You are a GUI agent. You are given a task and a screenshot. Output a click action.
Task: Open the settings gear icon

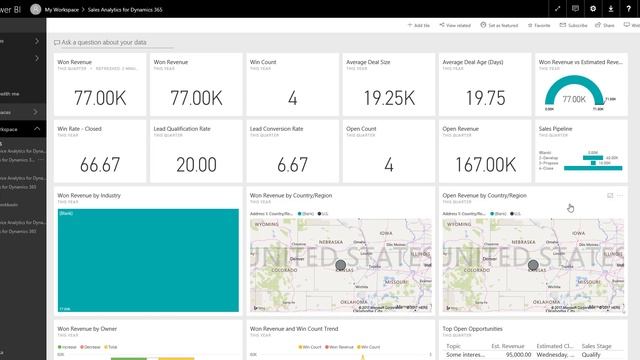(593, 9)
